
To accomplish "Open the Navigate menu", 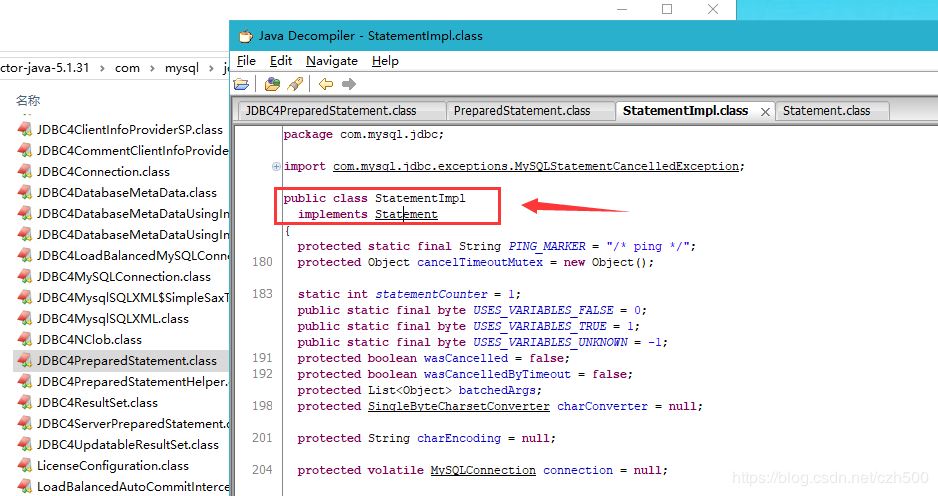I will 331,60.
